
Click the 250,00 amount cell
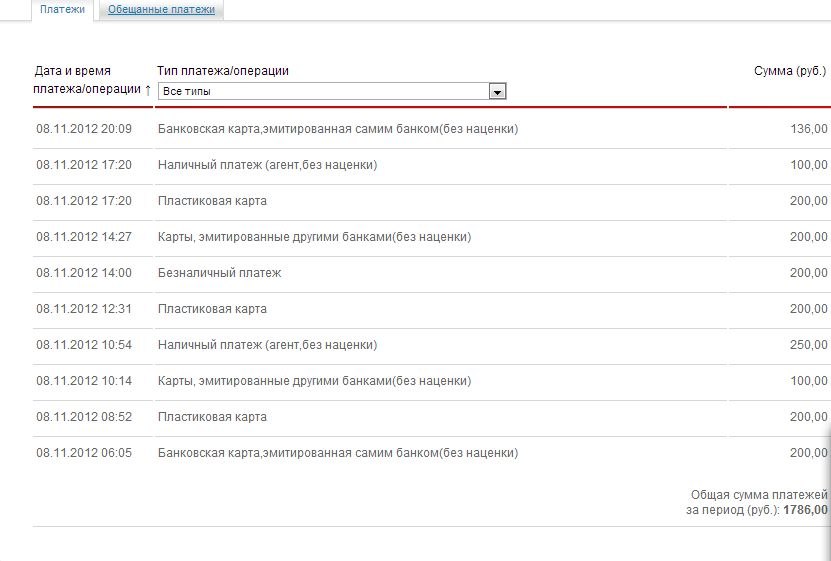point(808,345)
